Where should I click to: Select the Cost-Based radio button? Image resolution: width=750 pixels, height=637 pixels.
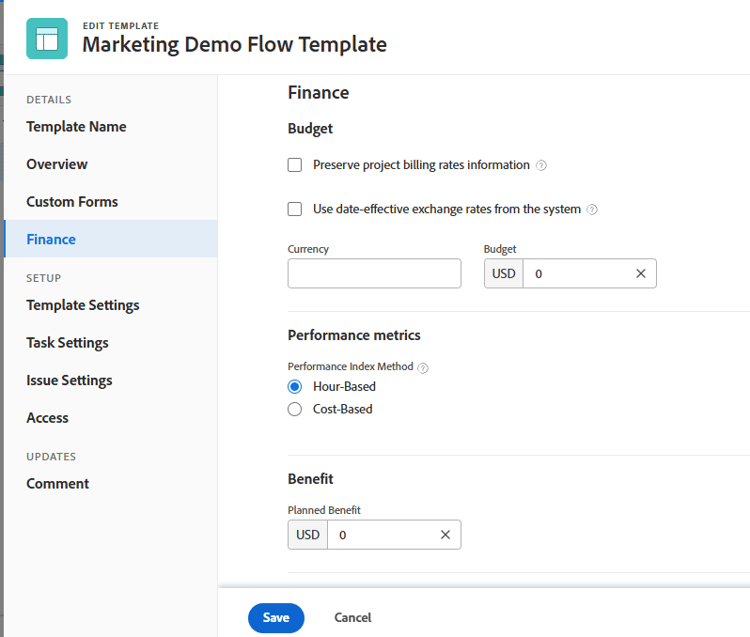pyautogui.click(x=295, y=409)
